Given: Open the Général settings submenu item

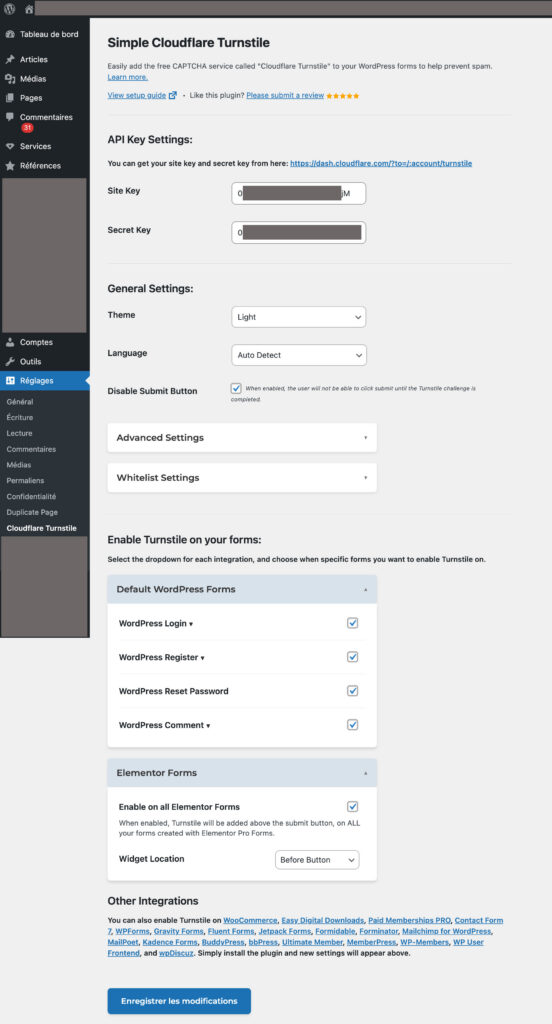Looking at the screenshot, I should tap(20, 402).
